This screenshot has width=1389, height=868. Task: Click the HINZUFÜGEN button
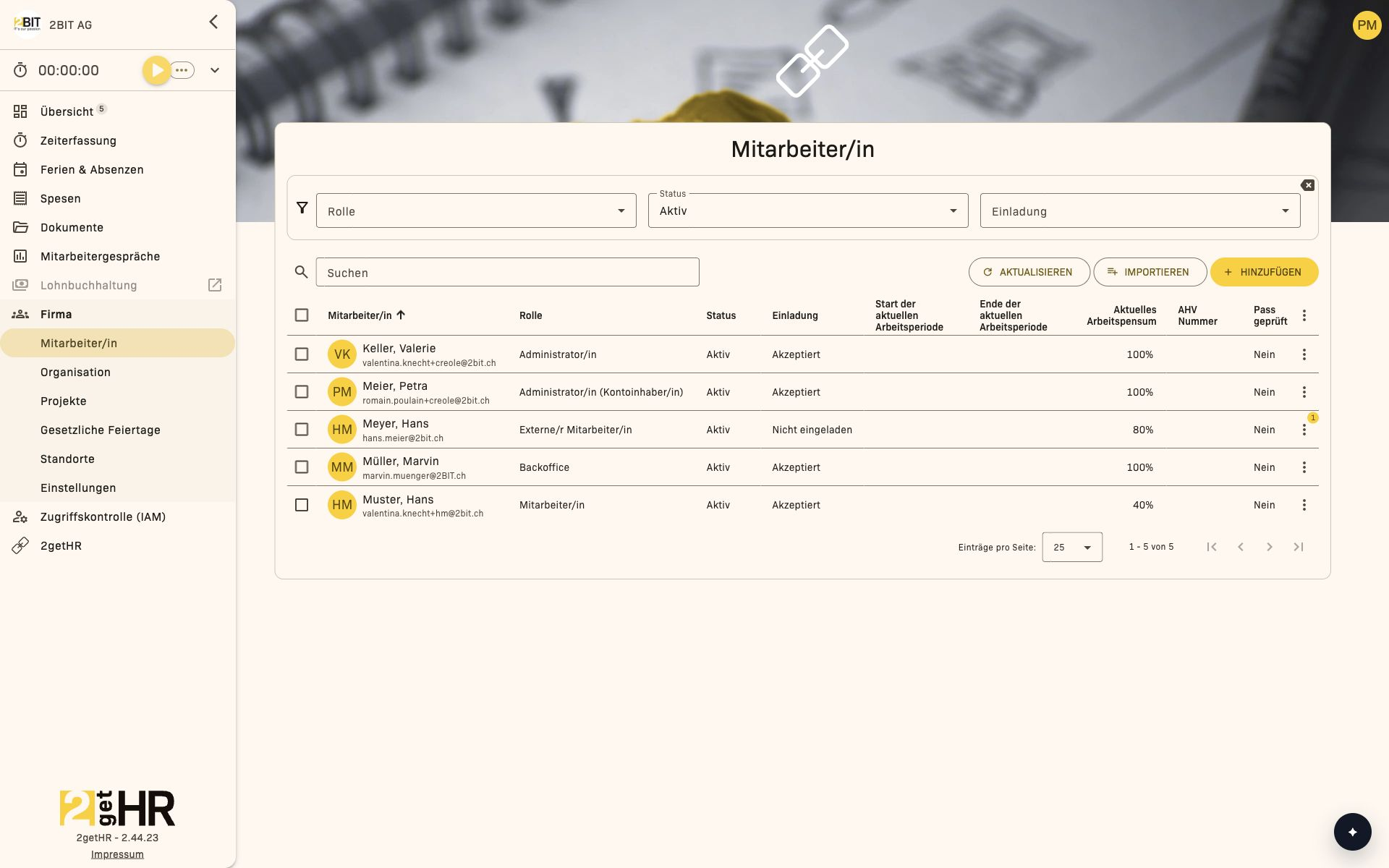[x=1264, y=272]
